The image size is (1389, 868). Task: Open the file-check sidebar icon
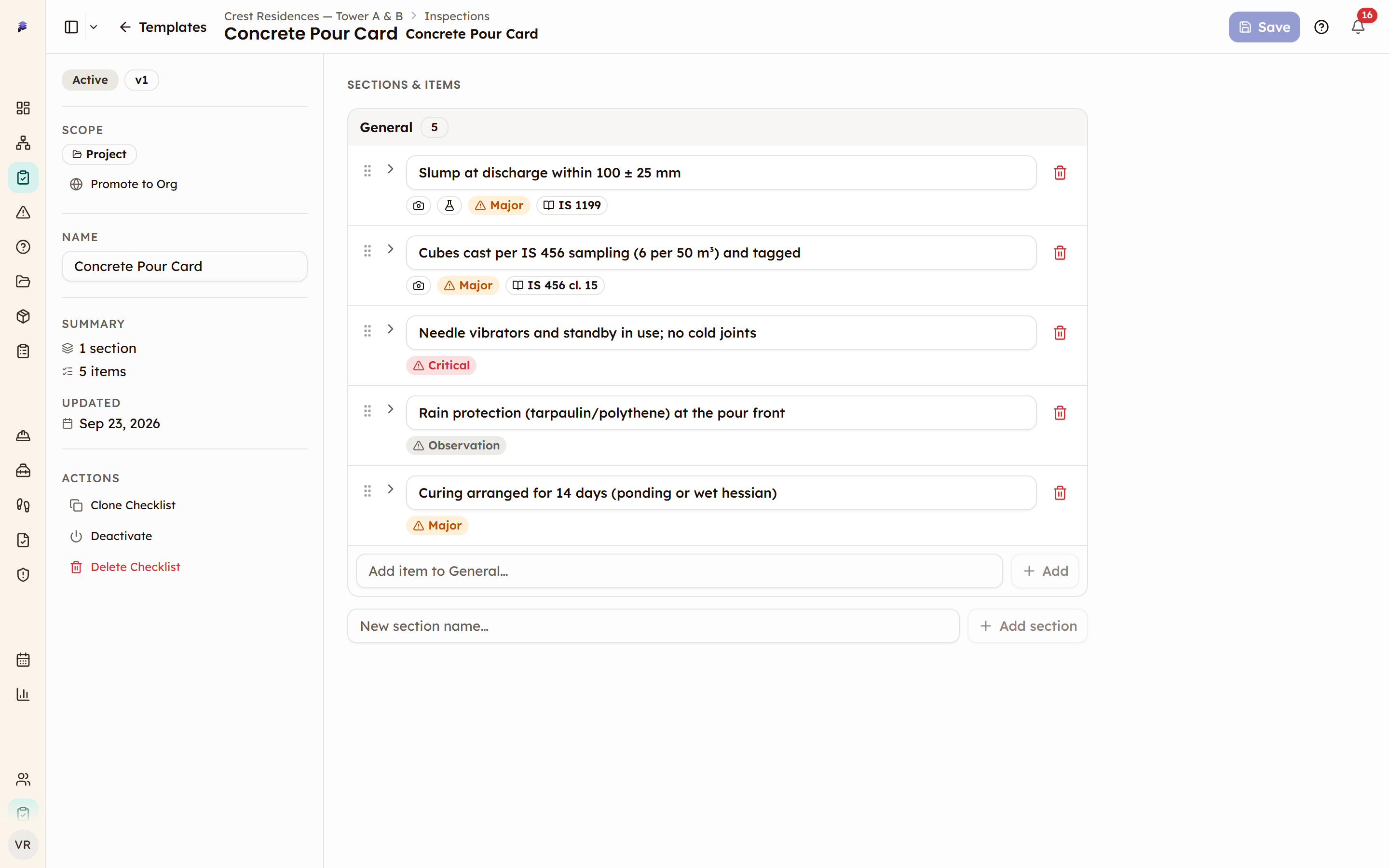[23, 540]
